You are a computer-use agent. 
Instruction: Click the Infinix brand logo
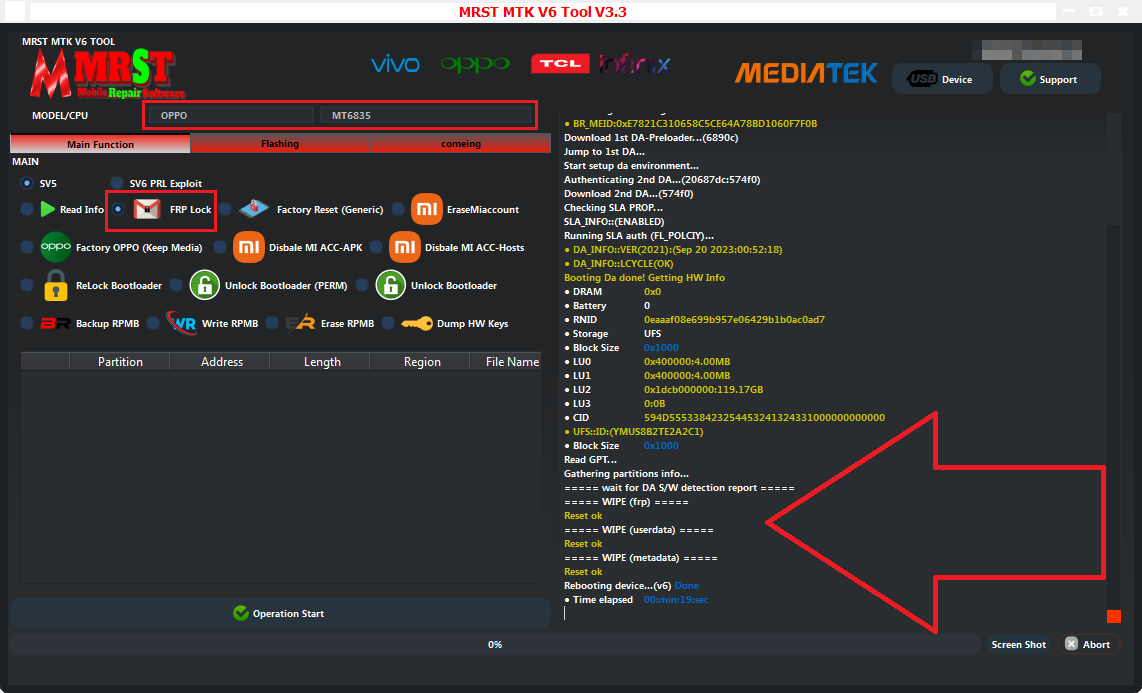tap(634, 64)
